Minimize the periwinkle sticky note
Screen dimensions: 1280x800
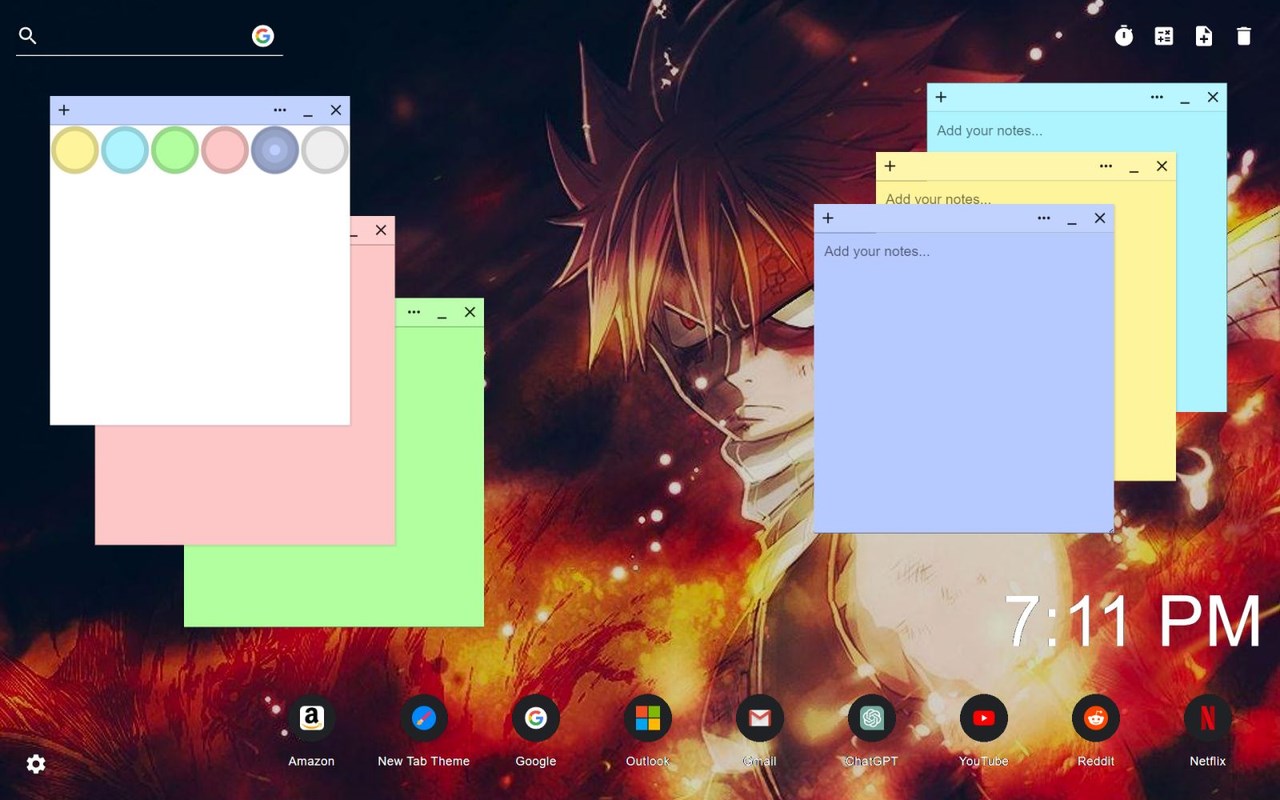[x=1072, y=219]
